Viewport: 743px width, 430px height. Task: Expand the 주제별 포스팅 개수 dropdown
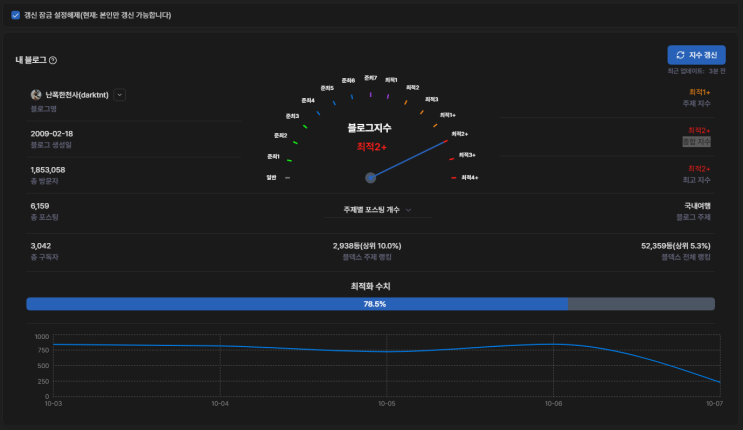click(x=378, y=210)
